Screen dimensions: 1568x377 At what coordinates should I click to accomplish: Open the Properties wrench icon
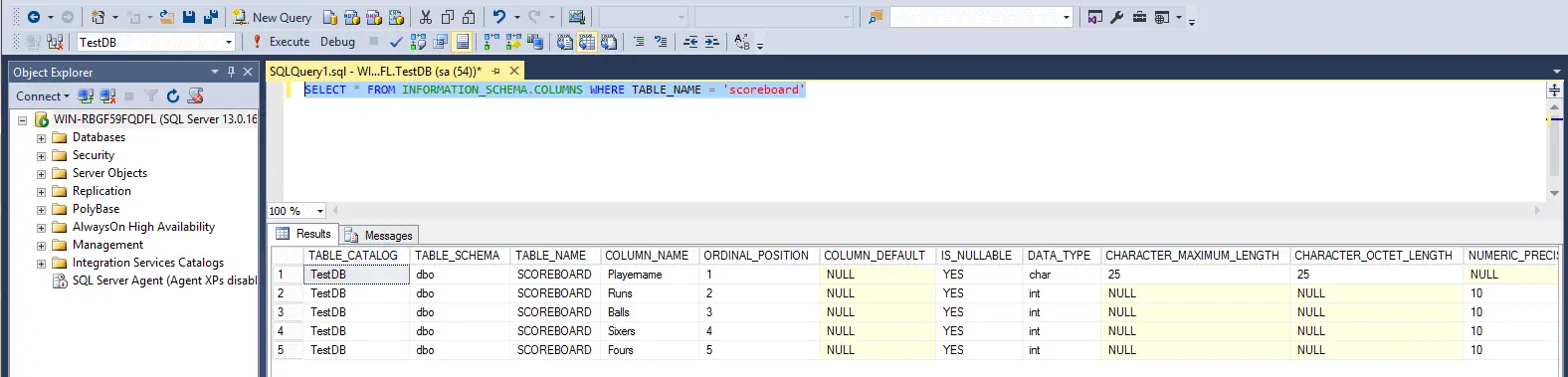(1116, 17)
